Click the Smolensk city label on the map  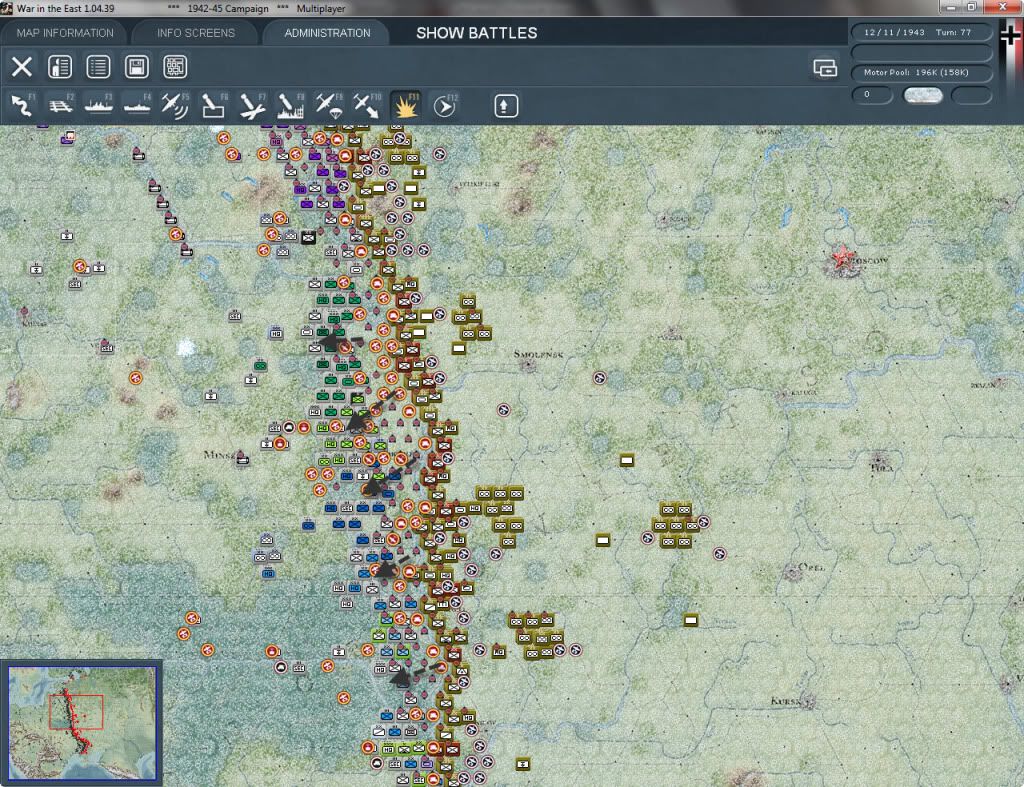coord(538,354)
